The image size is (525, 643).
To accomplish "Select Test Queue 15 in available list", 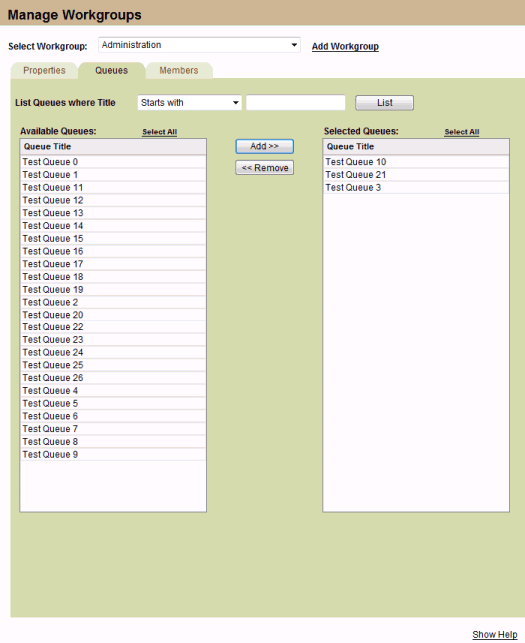I will click(113, 239).
